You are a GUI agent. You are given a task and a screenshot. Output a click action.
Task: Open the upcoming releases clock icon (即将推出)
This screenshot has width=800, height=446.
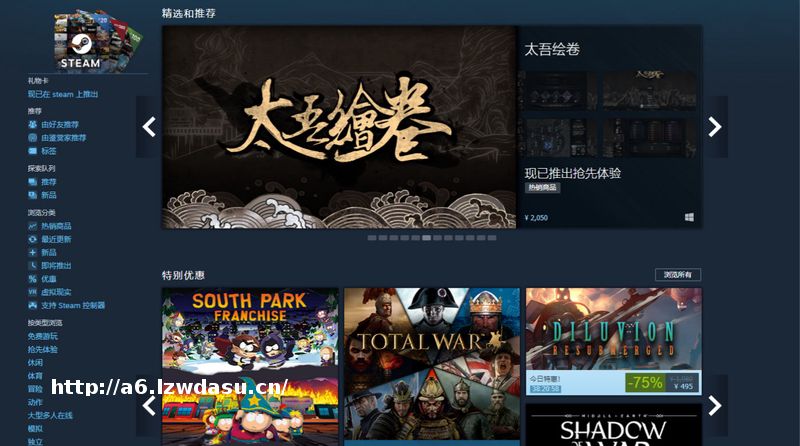[33, 266]
